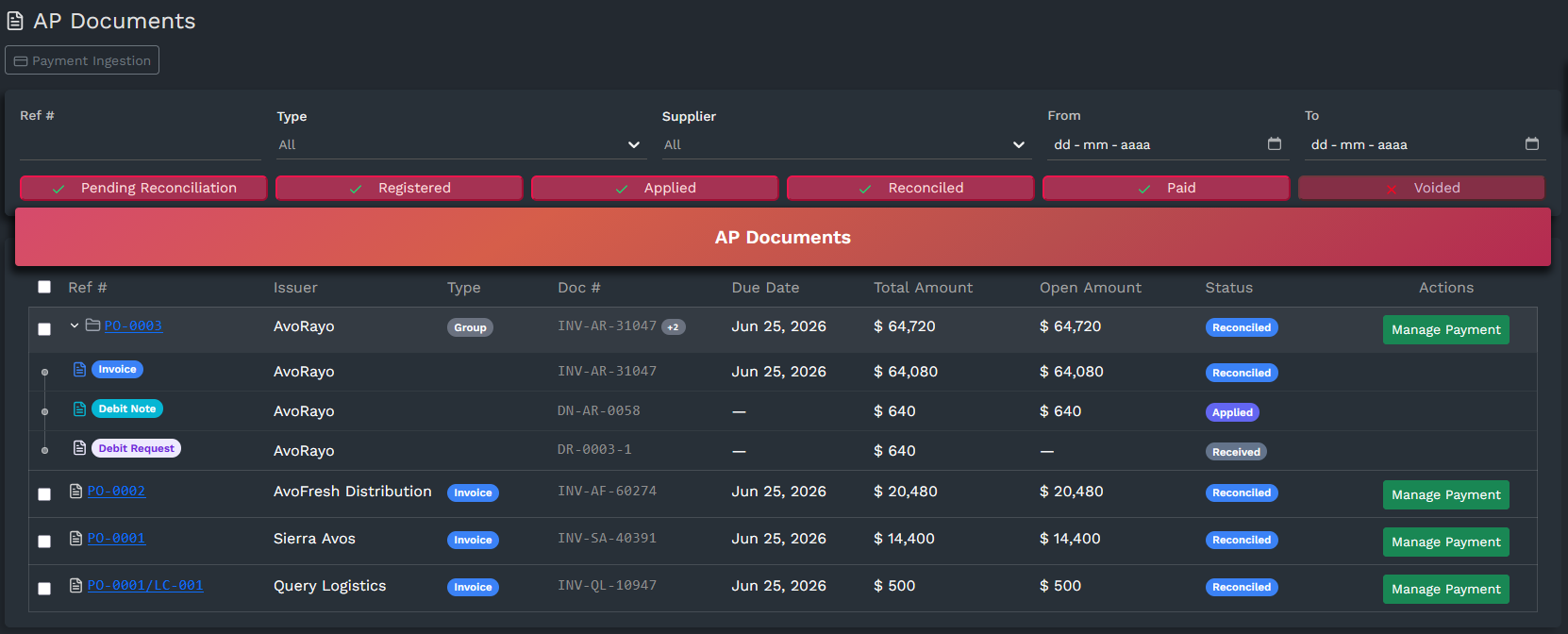Click the document icon of Debit Request row

click(80, 448)
